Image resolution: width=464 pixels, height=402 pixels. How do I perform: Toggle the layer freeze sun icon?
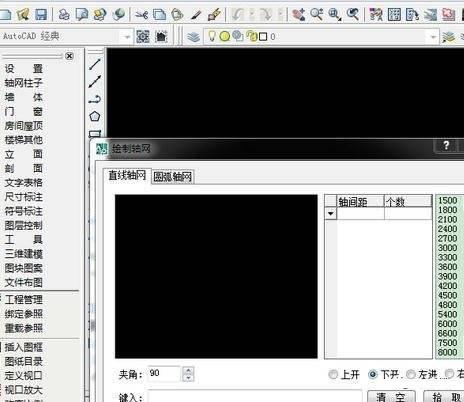tap(225, 36)
